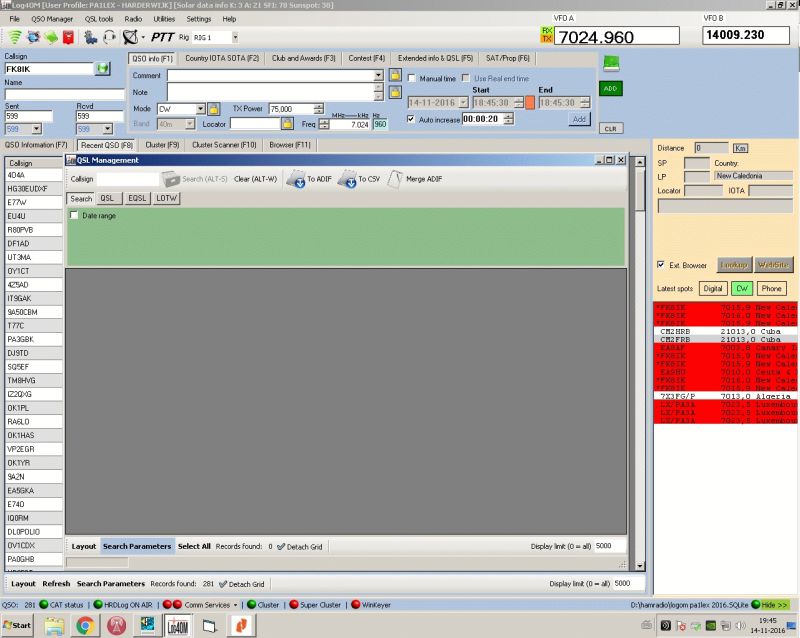Export QSL results To CSV
Screen dimensions: 800x638
tap(359, 179)
